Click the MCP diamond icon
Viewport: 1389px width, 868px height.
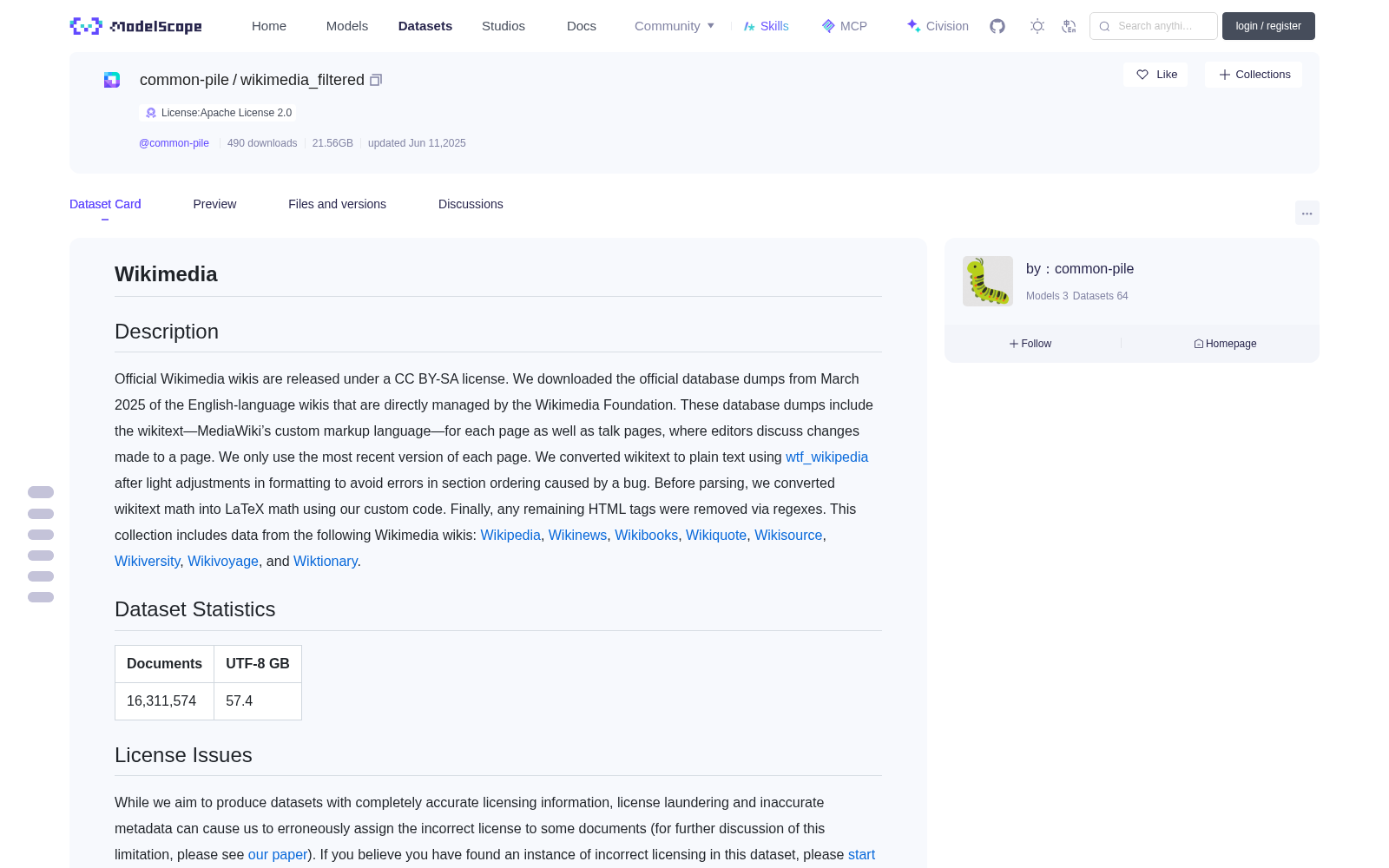pyautogui.click(x=828, y=26)
